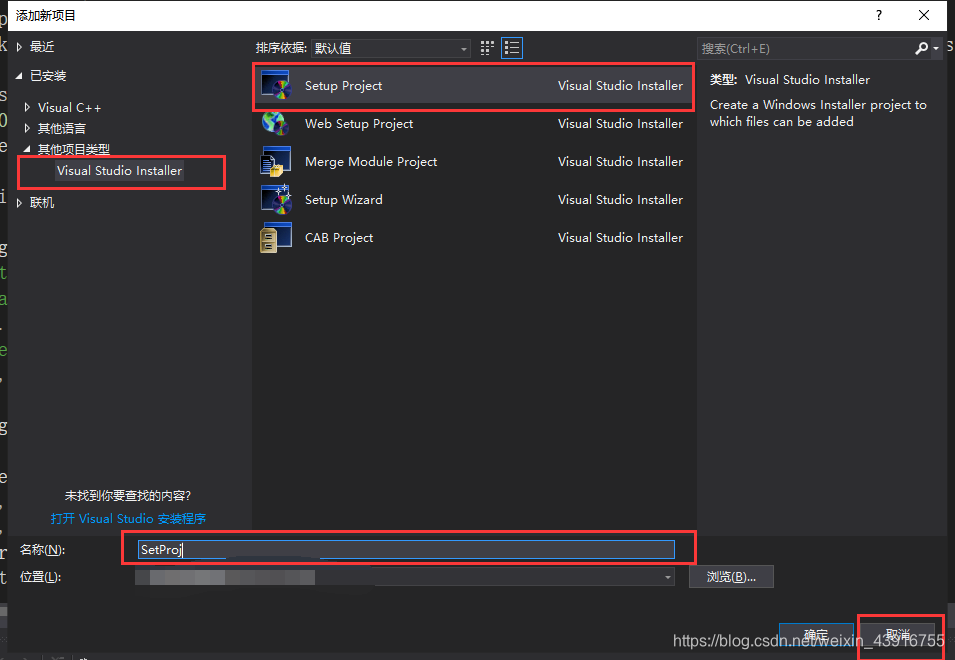This screenshot has height=660, width=955.
Task: Select the Web Setup Project row
Action: pos(474,124)
